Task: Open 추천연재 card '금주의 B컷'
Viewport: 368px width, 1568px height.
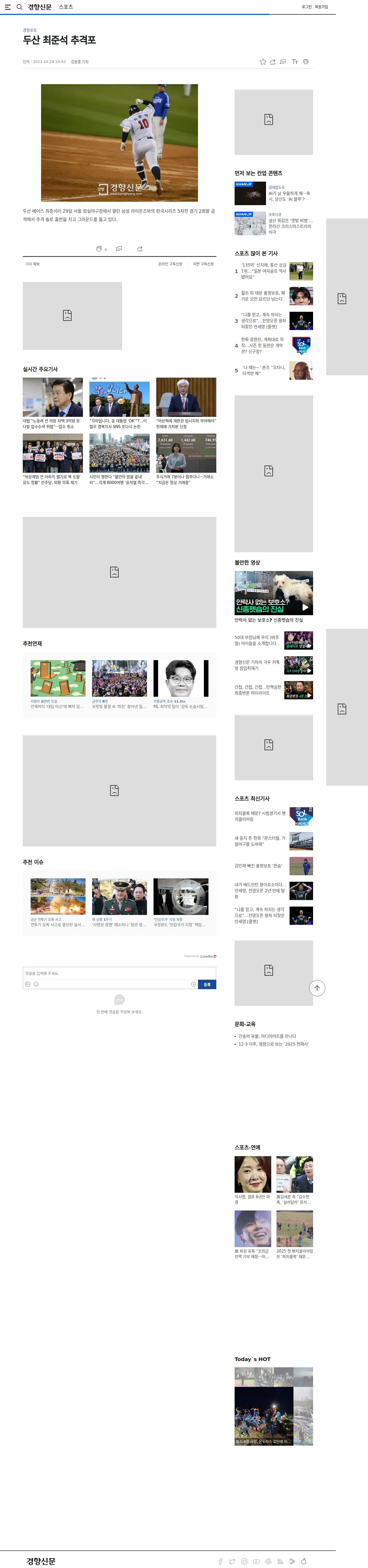Action: 120,685
